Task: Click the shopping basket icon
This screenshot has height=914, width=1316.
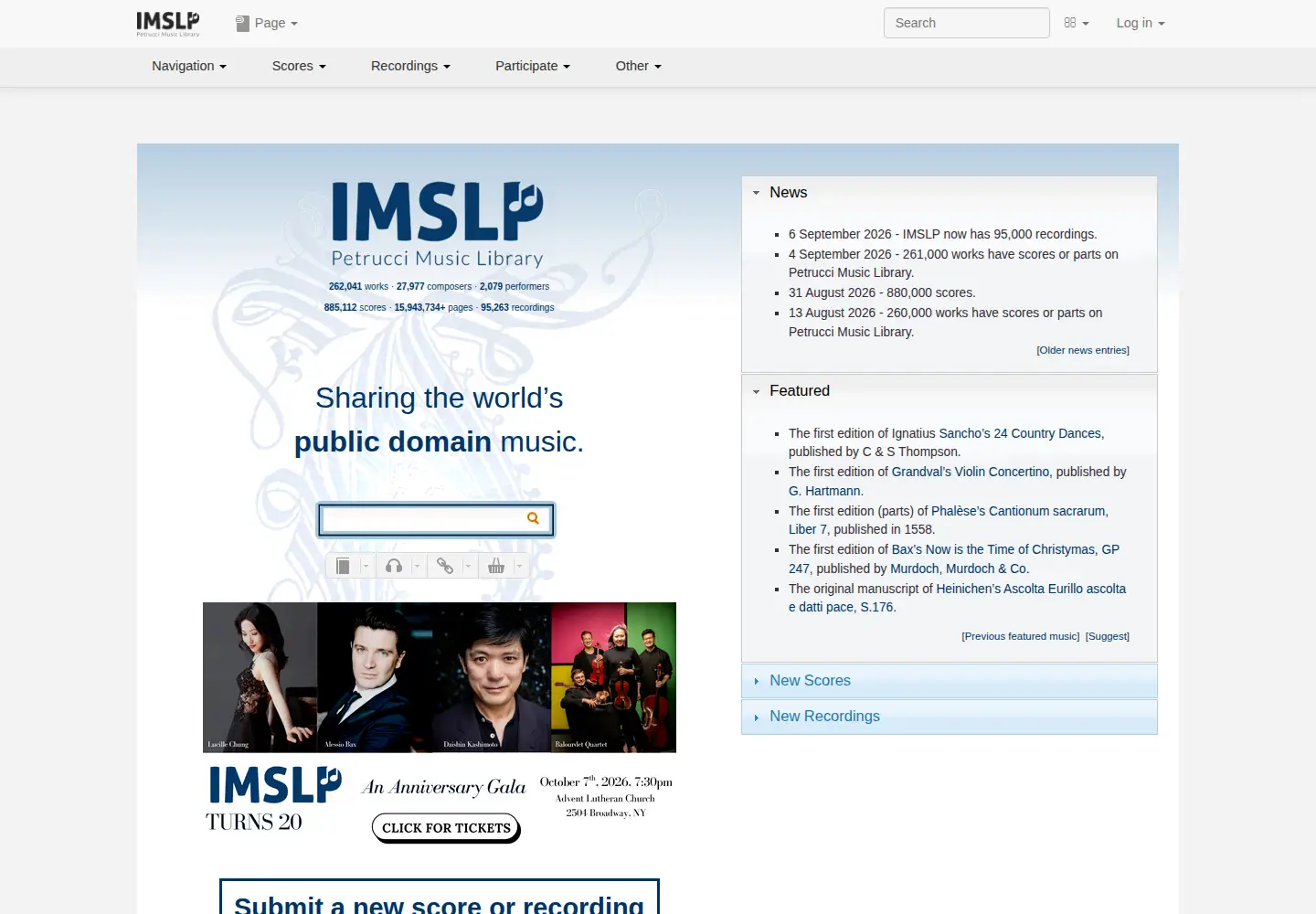Action: pos(496,566)
